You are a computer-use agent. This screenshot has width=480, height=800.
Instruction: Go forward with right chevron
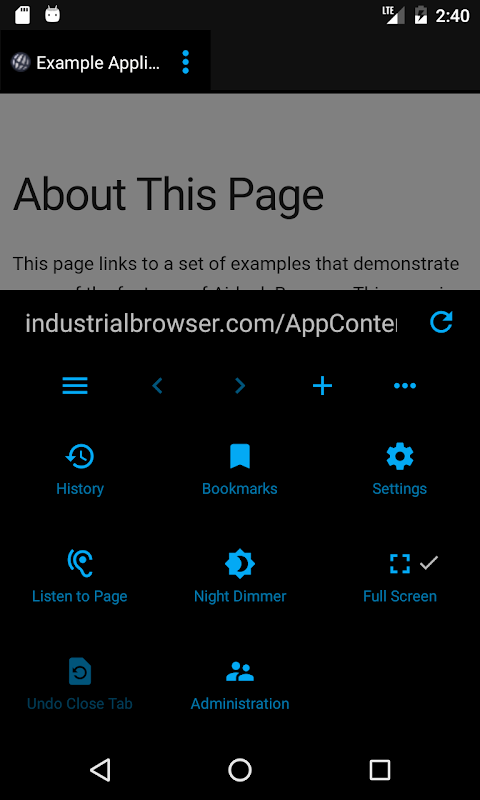(x=240, y=386)
